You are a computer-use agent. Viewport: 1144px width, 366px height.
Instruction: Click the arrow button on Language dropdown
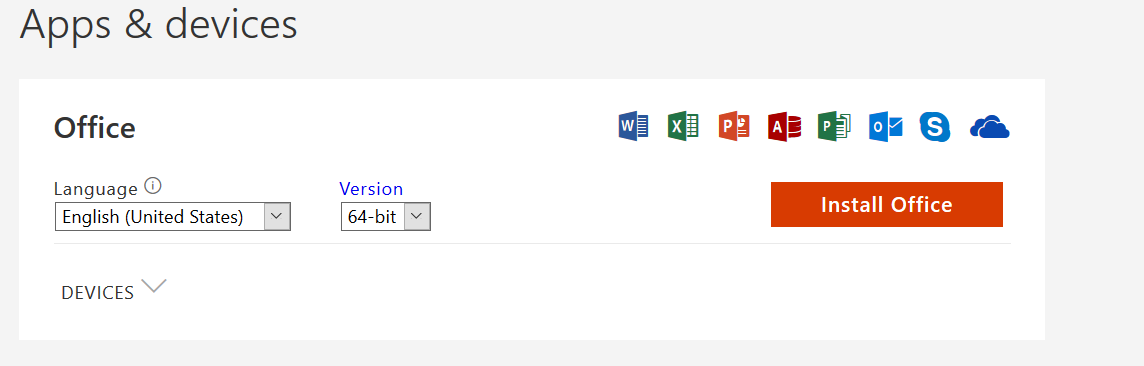click(x=277, y=217)
